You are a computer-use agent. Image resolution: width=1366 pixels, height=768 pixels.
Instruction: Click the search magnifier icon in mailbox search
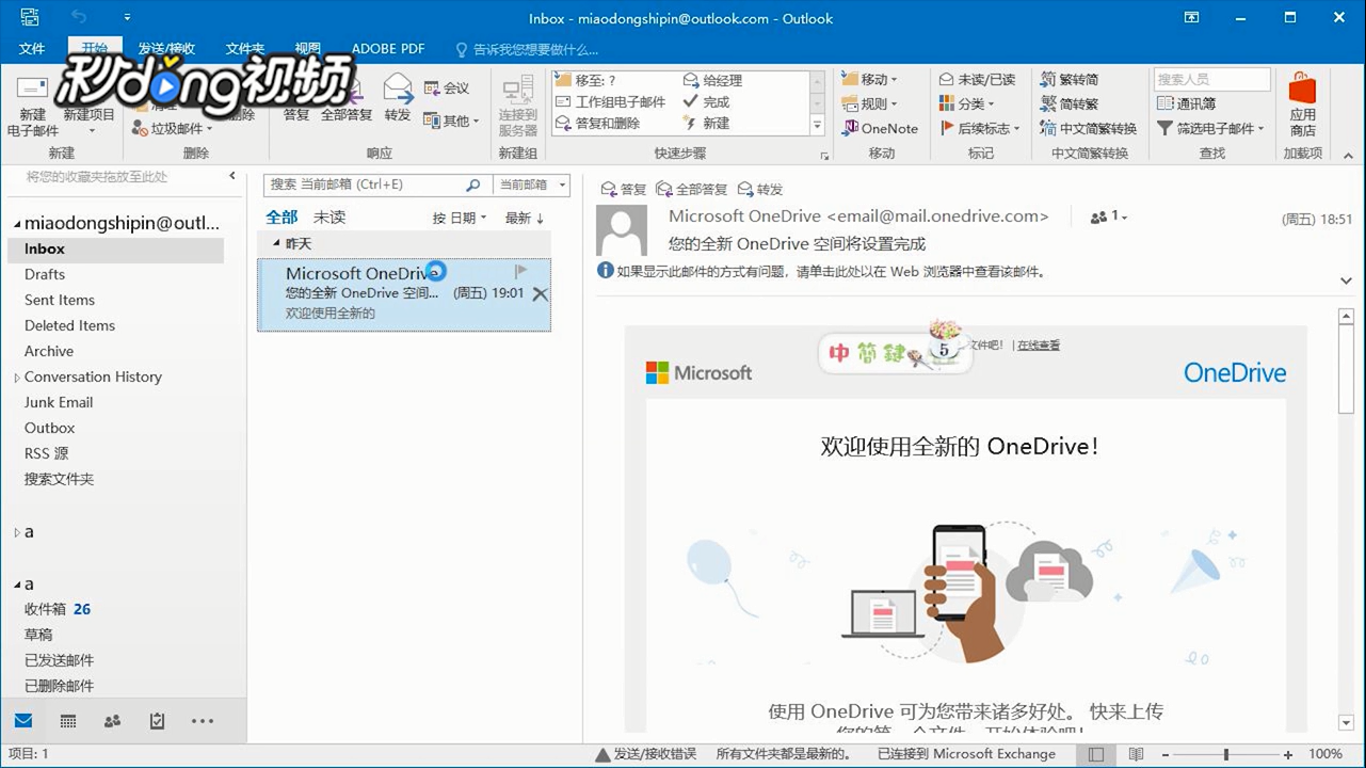(x=473, y=185)
